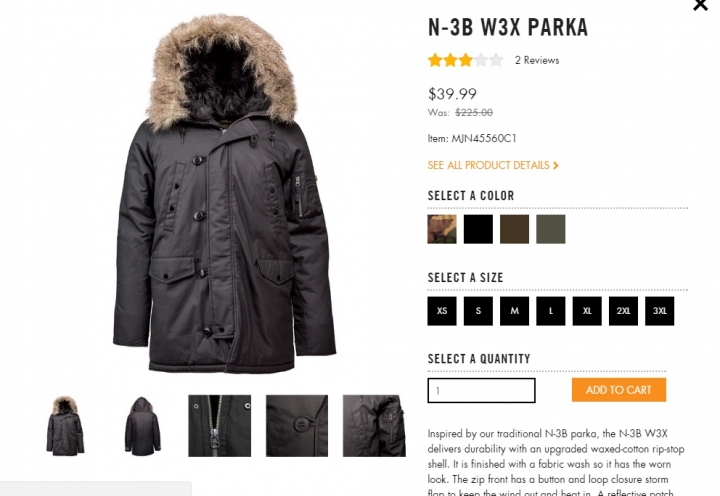Pick size L
Screen dimensions: 720x496
pyautogui.click(x=551, y=311)
